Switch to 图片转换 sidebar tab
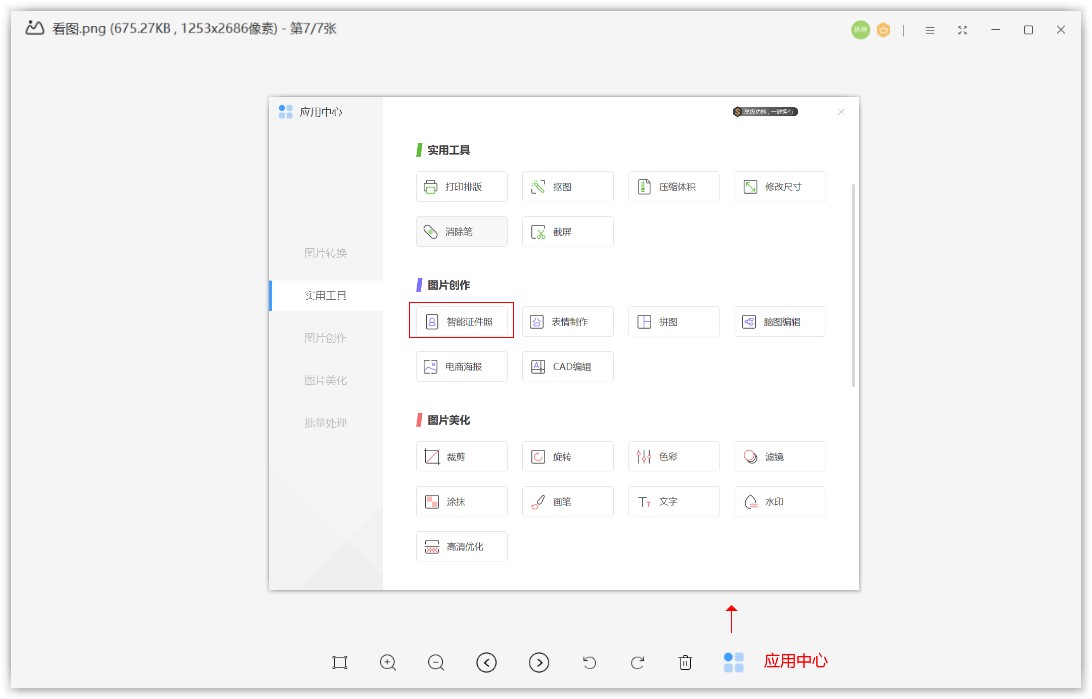Image resolution: width=1092 pixels, height=699 pixels. tap(326, 253)
